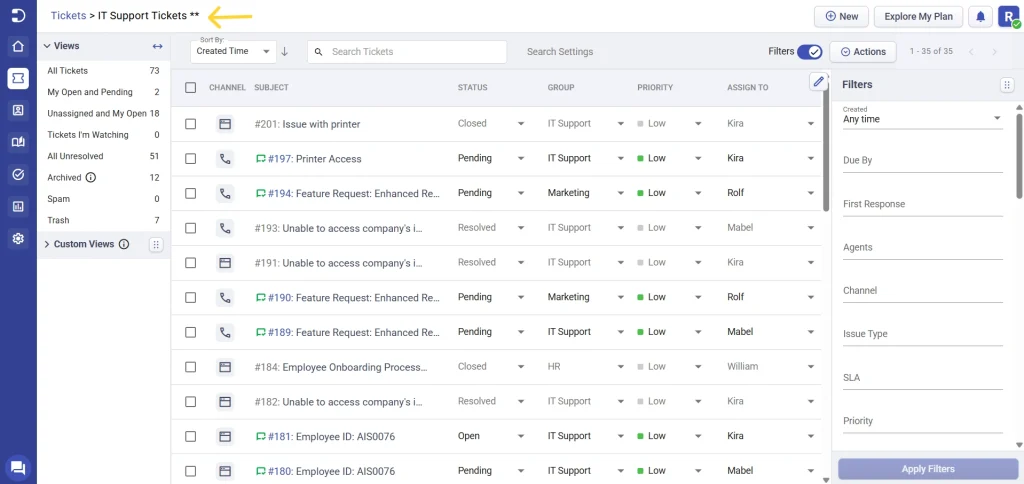Click the Tickets breadcrumb link
Image resolution: width=1024 pixels, height=484 pixels.
(x=69, y=16)
